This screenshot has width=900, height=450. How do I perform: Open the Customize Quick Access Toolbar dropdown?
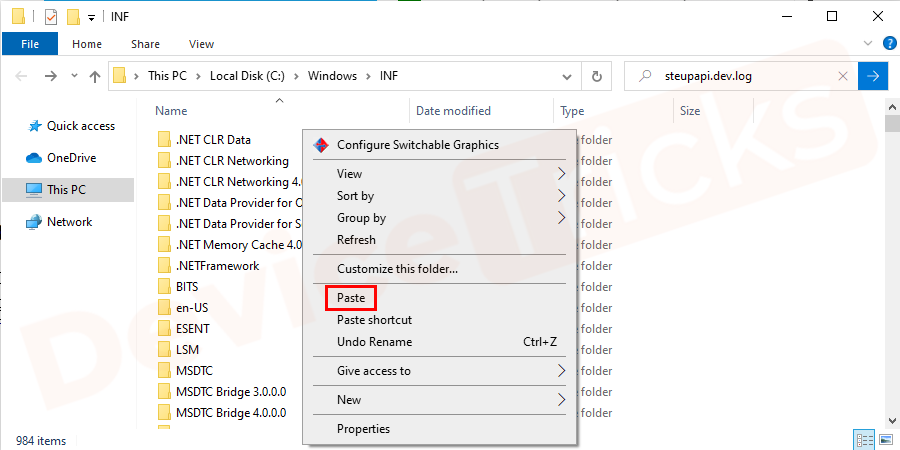pos(91,18)
